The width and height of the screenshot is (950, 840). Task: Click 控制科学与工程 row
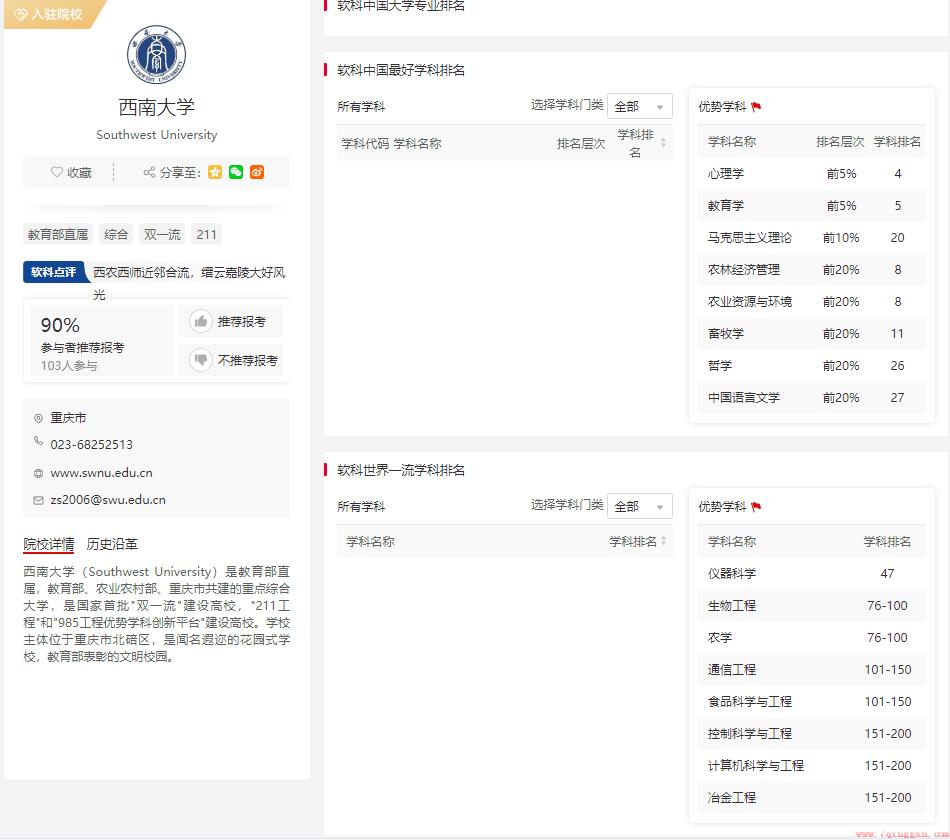(811, 733)
